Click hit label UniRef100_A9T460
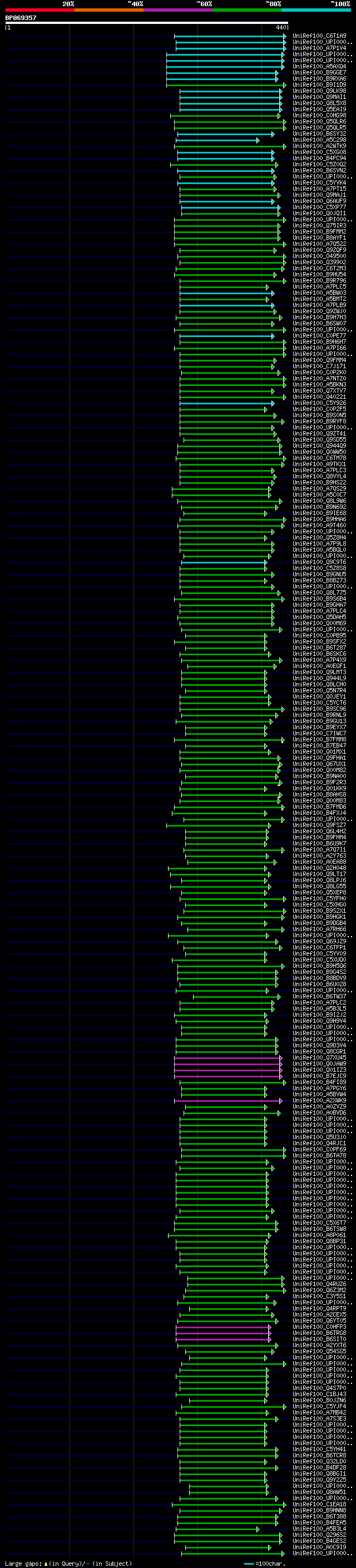This screenshot has height=1568, width=356. 319,525
